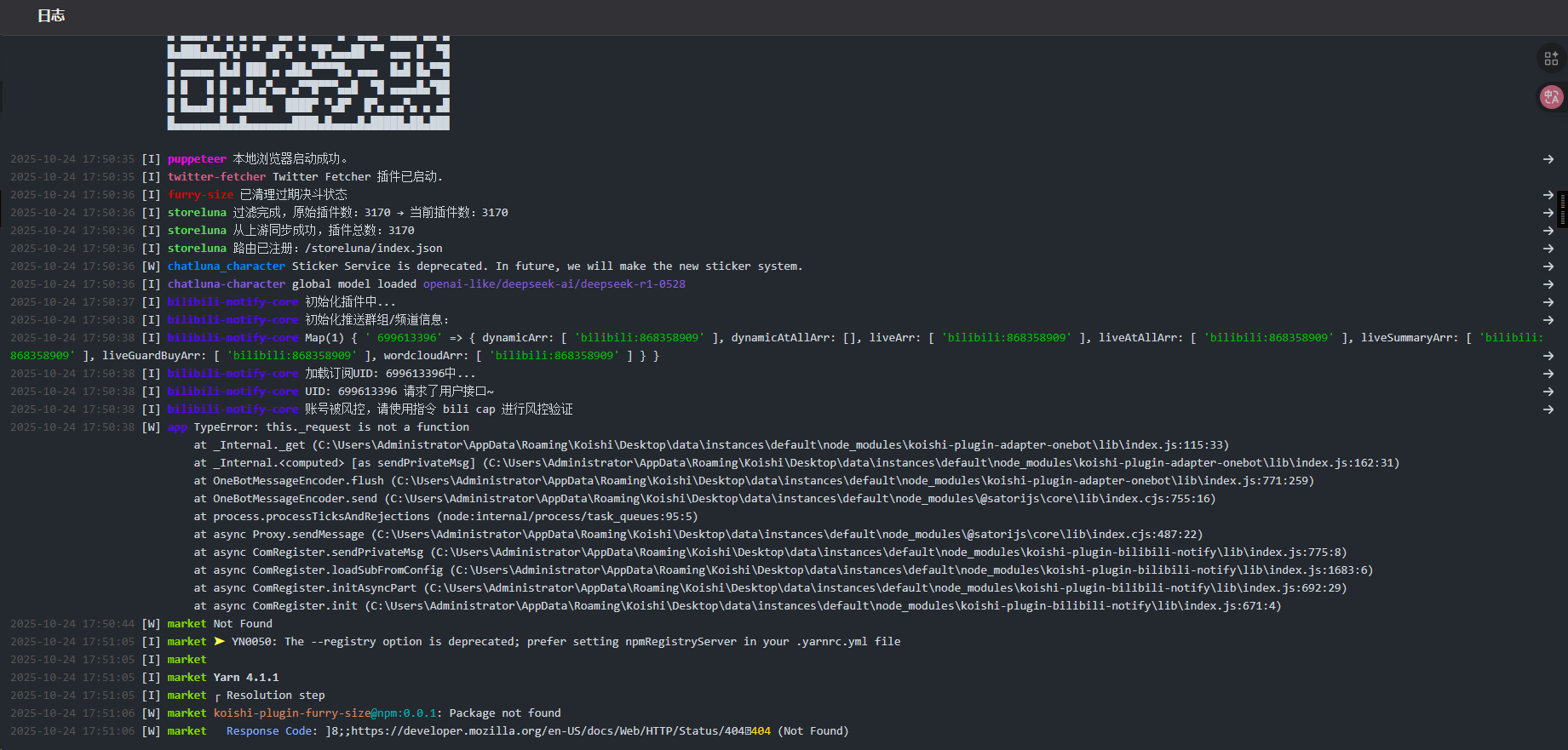
Task: Click the apps grid sparkle icon
Action: (x=1551, y=58)
